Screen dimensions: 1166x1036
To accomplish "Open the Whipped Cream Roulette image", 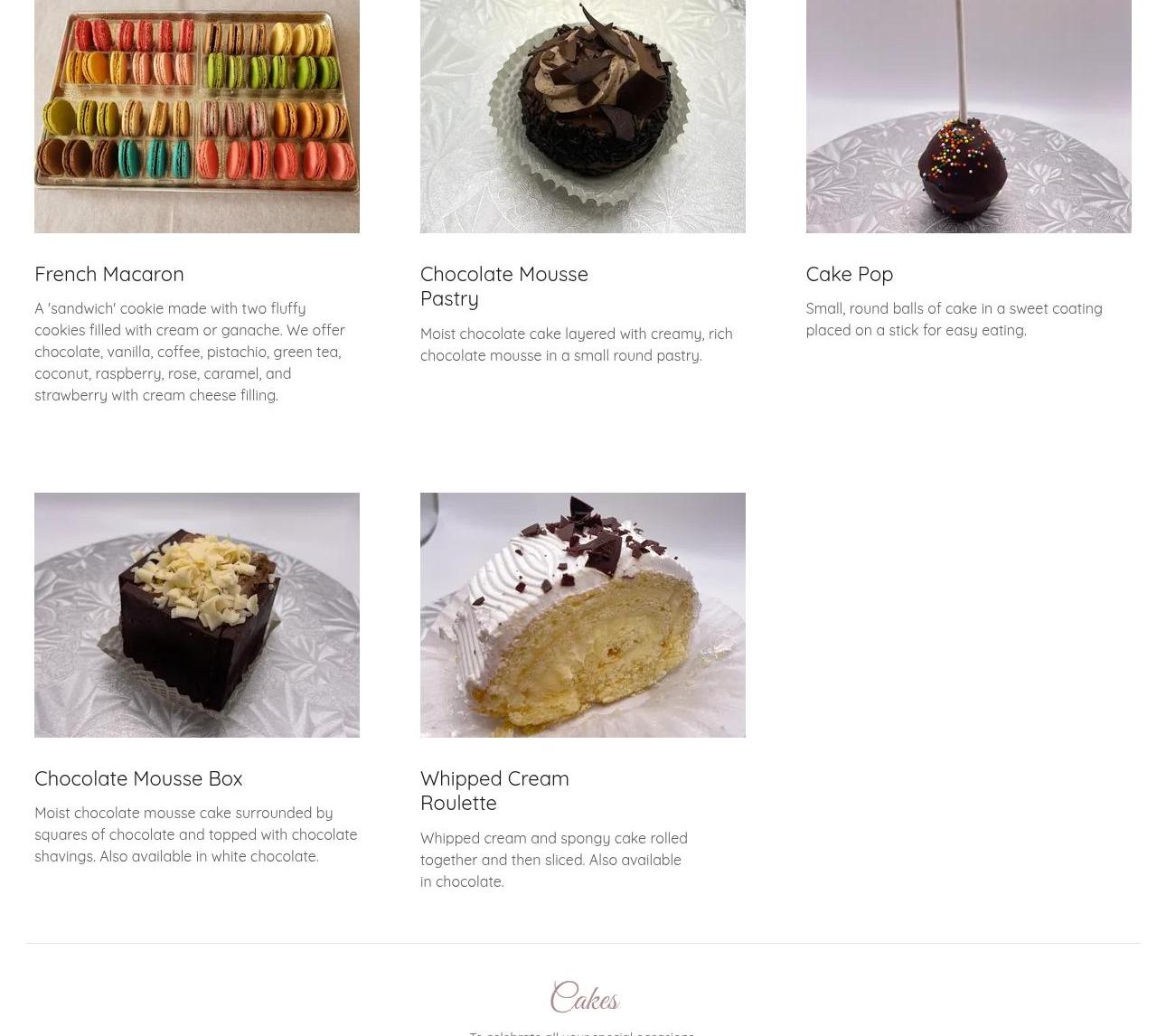I will (583, 615).
